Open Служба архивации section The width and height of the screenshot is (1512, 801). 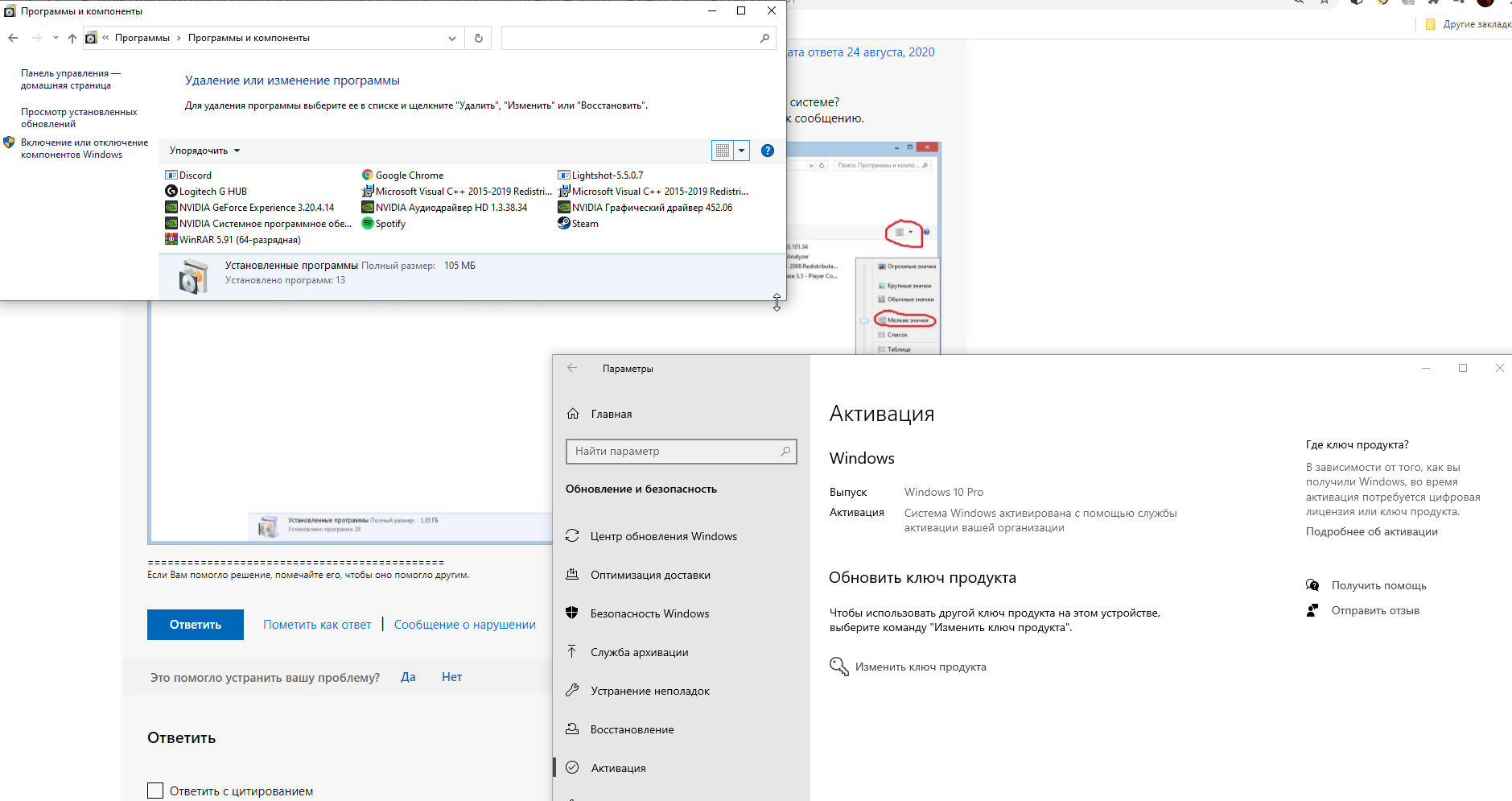click(627, 652)
